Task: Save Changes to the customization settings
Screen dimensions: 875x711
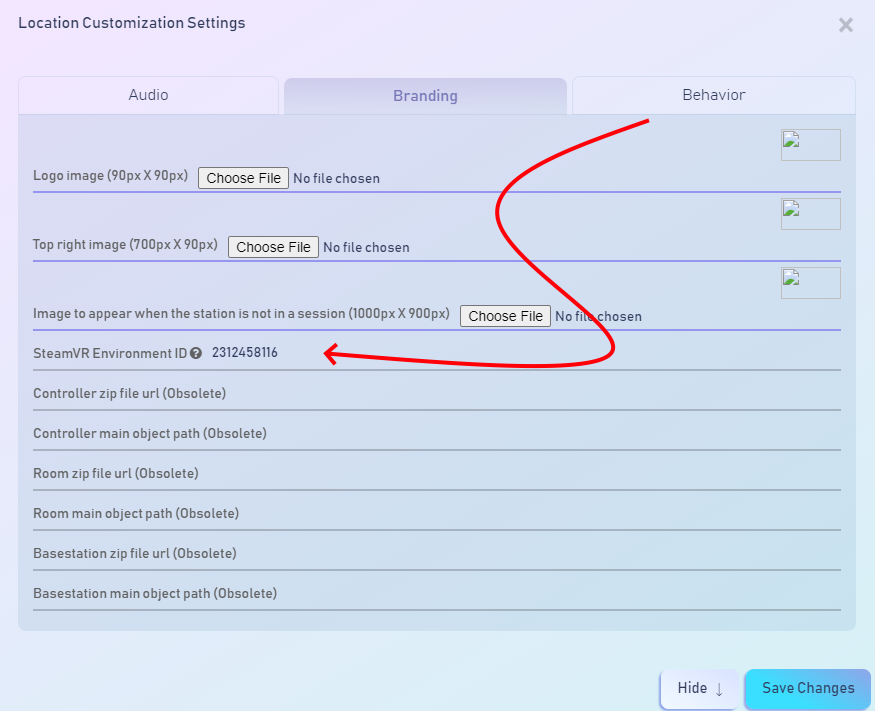Action: (x=807, y=688)
